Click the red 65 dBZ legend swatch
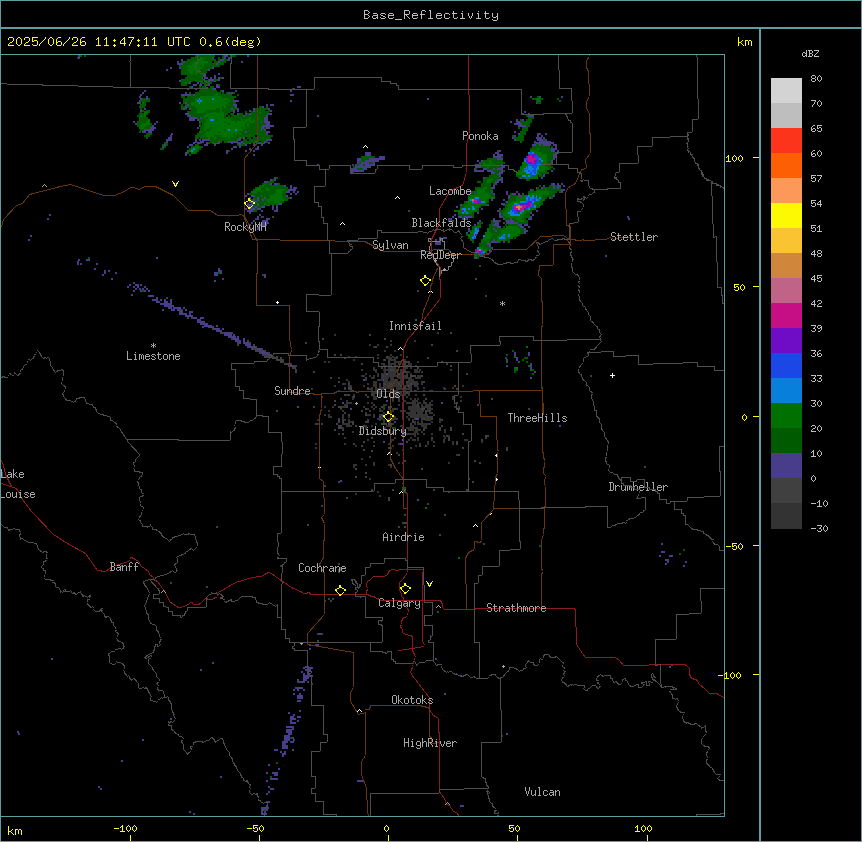 point(786,141)
